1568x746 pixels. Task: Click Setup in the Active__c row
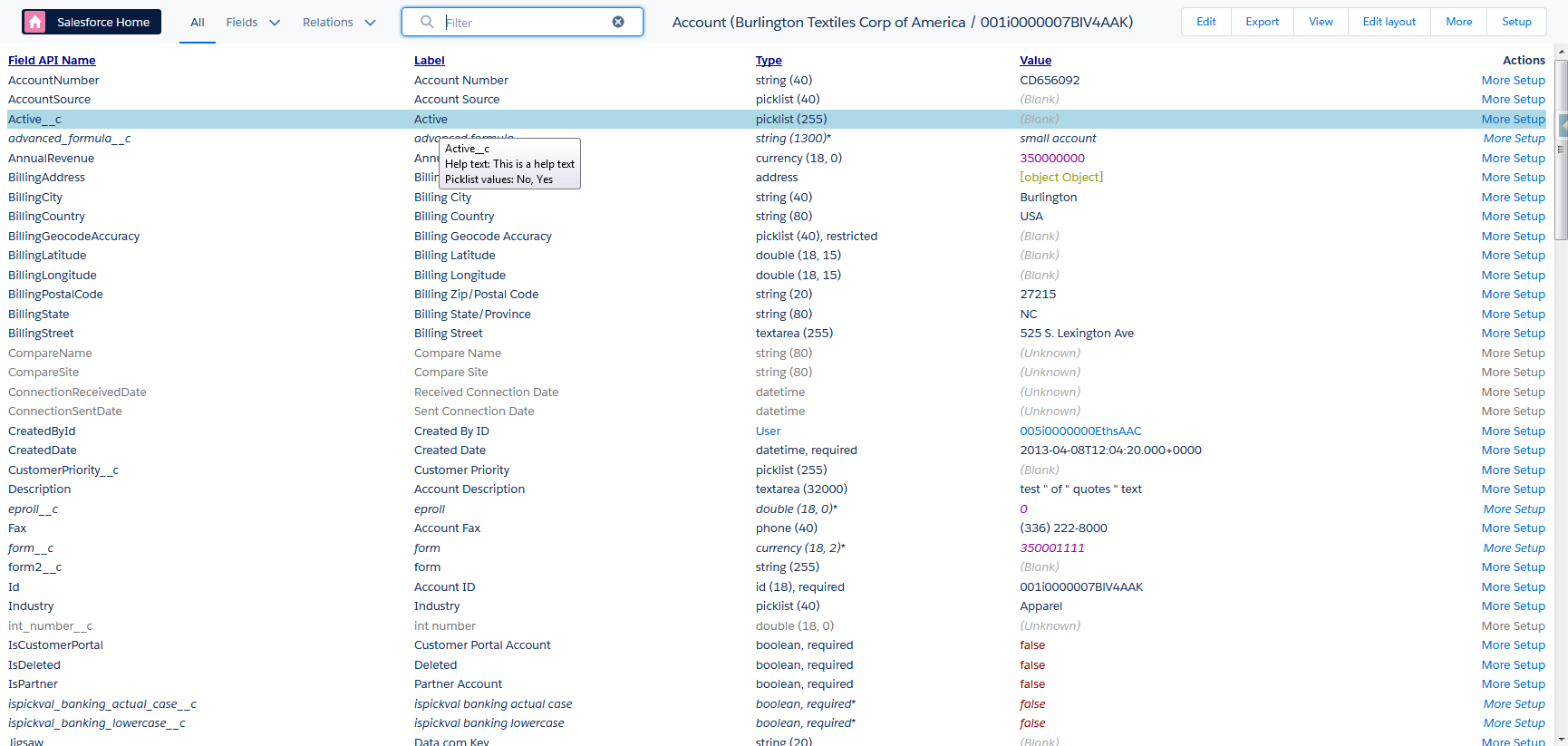[1529, 120]
